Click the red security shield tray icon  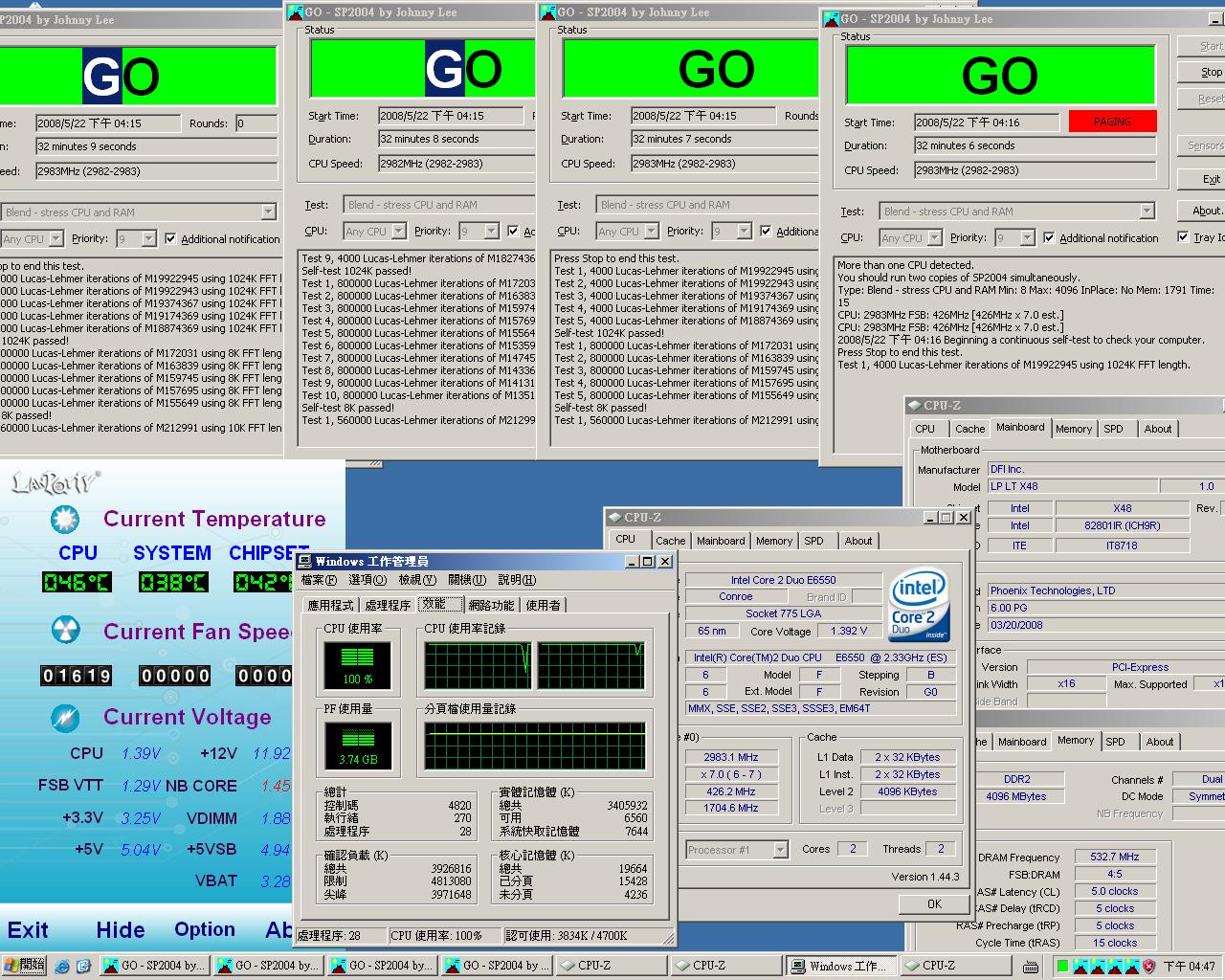pos(1148,966)
